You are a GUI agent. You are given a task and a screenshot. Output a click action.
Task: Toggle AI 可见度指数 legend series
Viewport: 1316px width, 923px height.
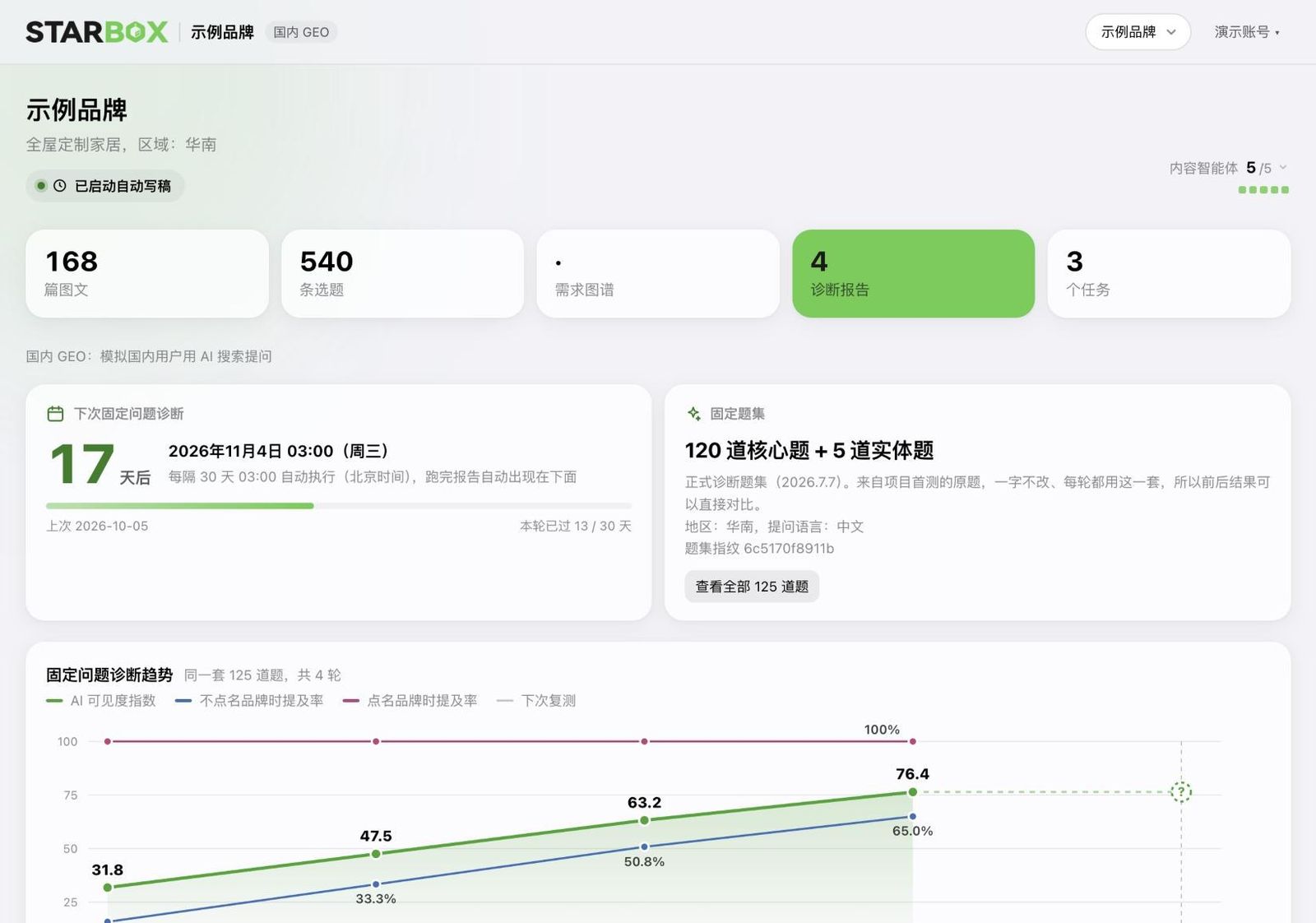101,701
